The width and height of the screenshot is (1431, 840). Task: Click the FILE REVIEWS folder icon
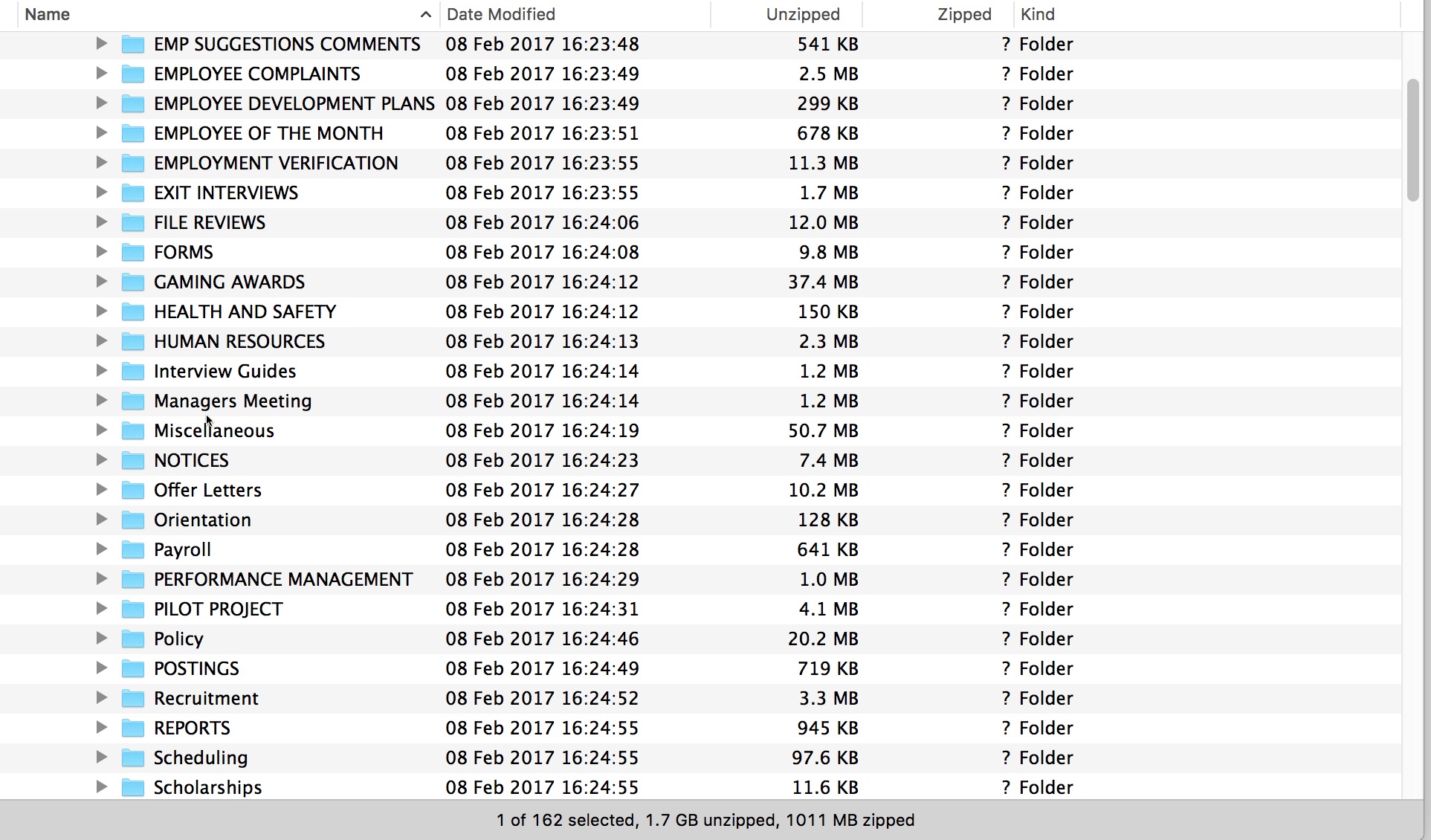pyautogui.click(x=133, y=223)
